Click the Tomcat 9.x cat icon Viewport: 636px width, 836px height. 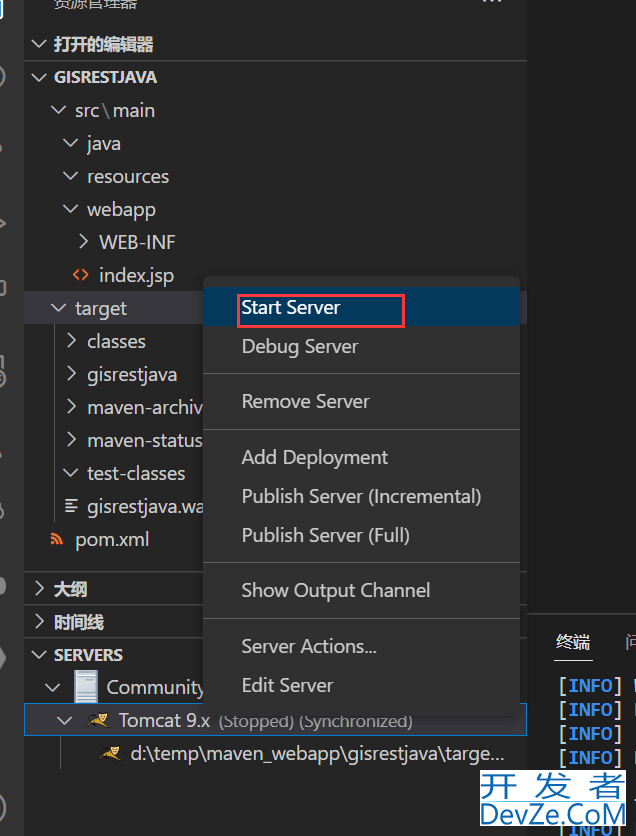pyautogui.click(x=98, y=720)
